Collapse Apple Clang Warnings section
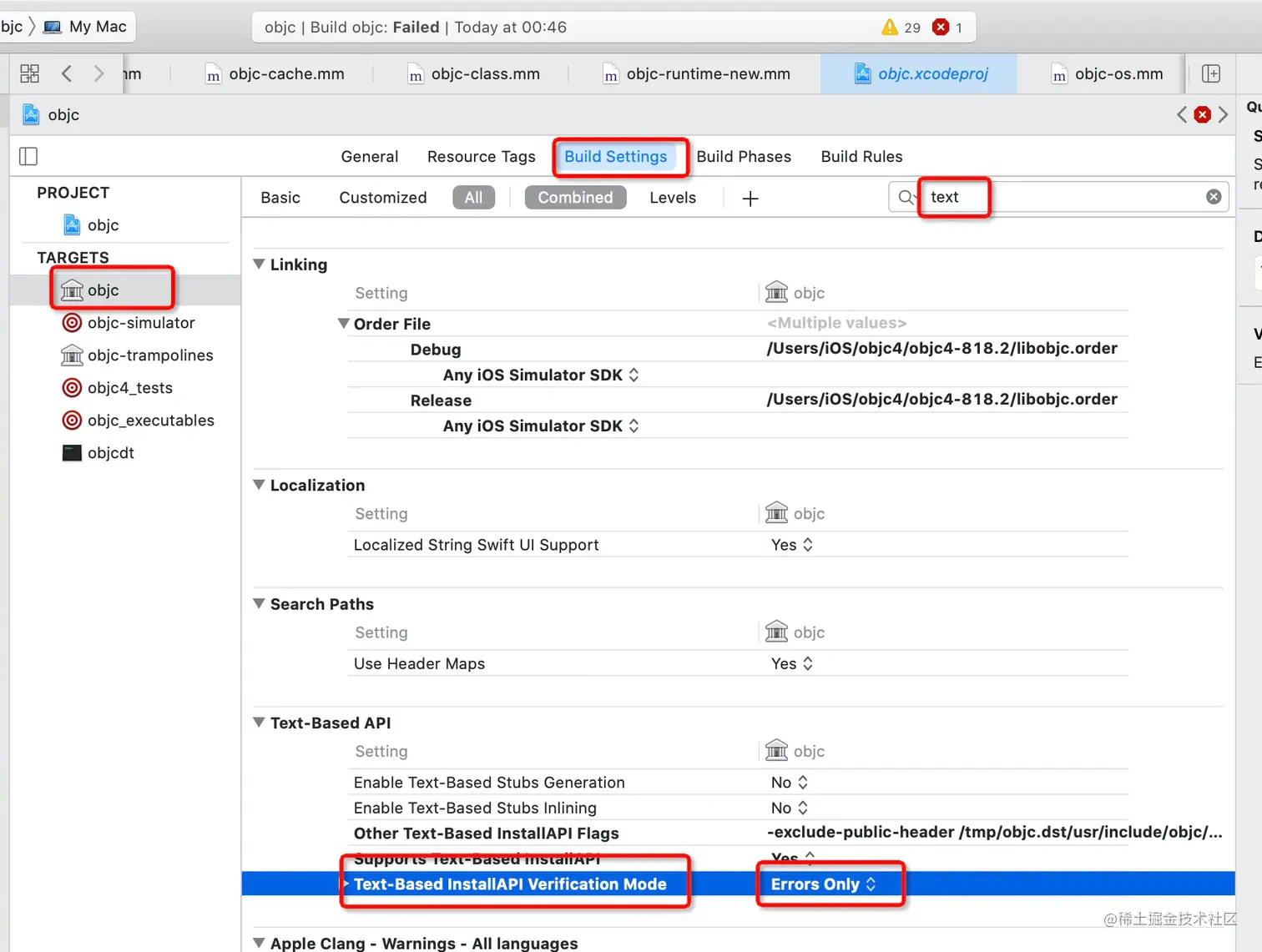The image size is (1262, 952). point(259,943)
